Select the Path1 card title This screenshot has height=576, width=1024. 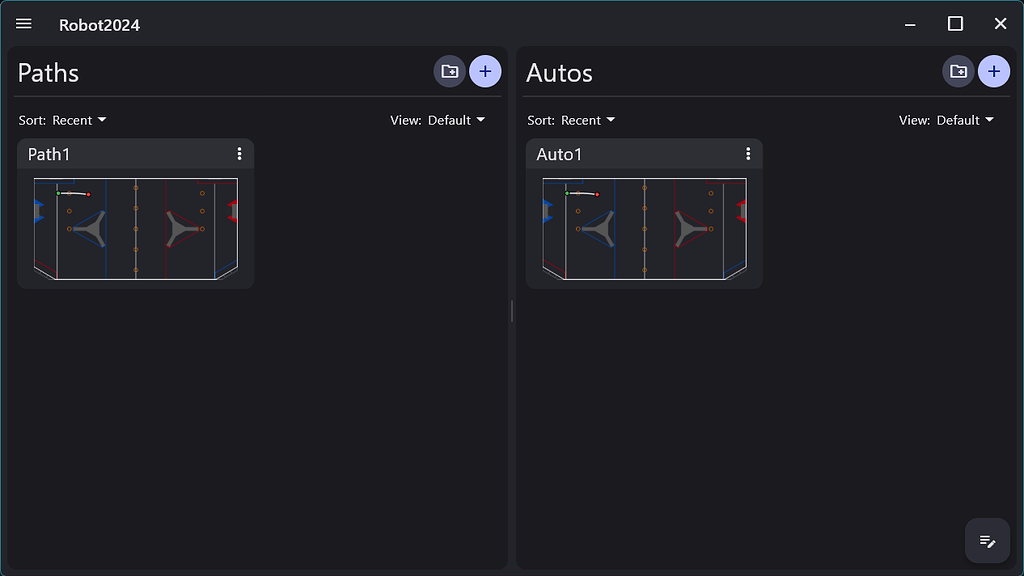(50, 154)
